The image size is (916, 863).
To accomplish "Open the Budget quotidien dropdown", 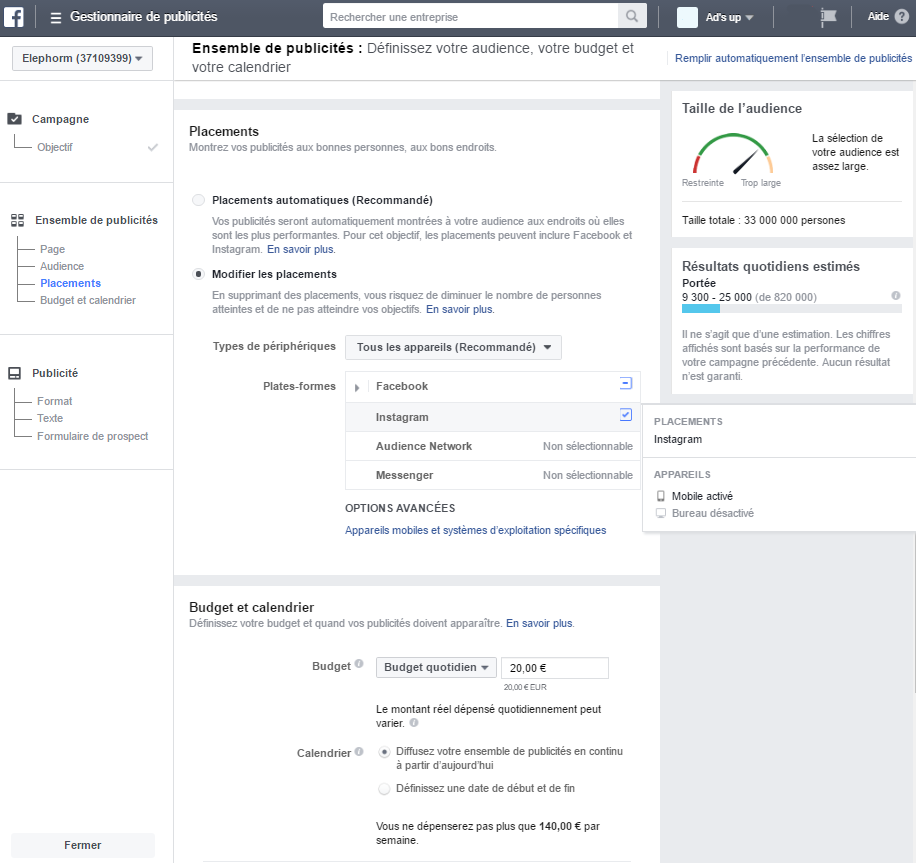I will pyautogui.click(x=436, y=667).
